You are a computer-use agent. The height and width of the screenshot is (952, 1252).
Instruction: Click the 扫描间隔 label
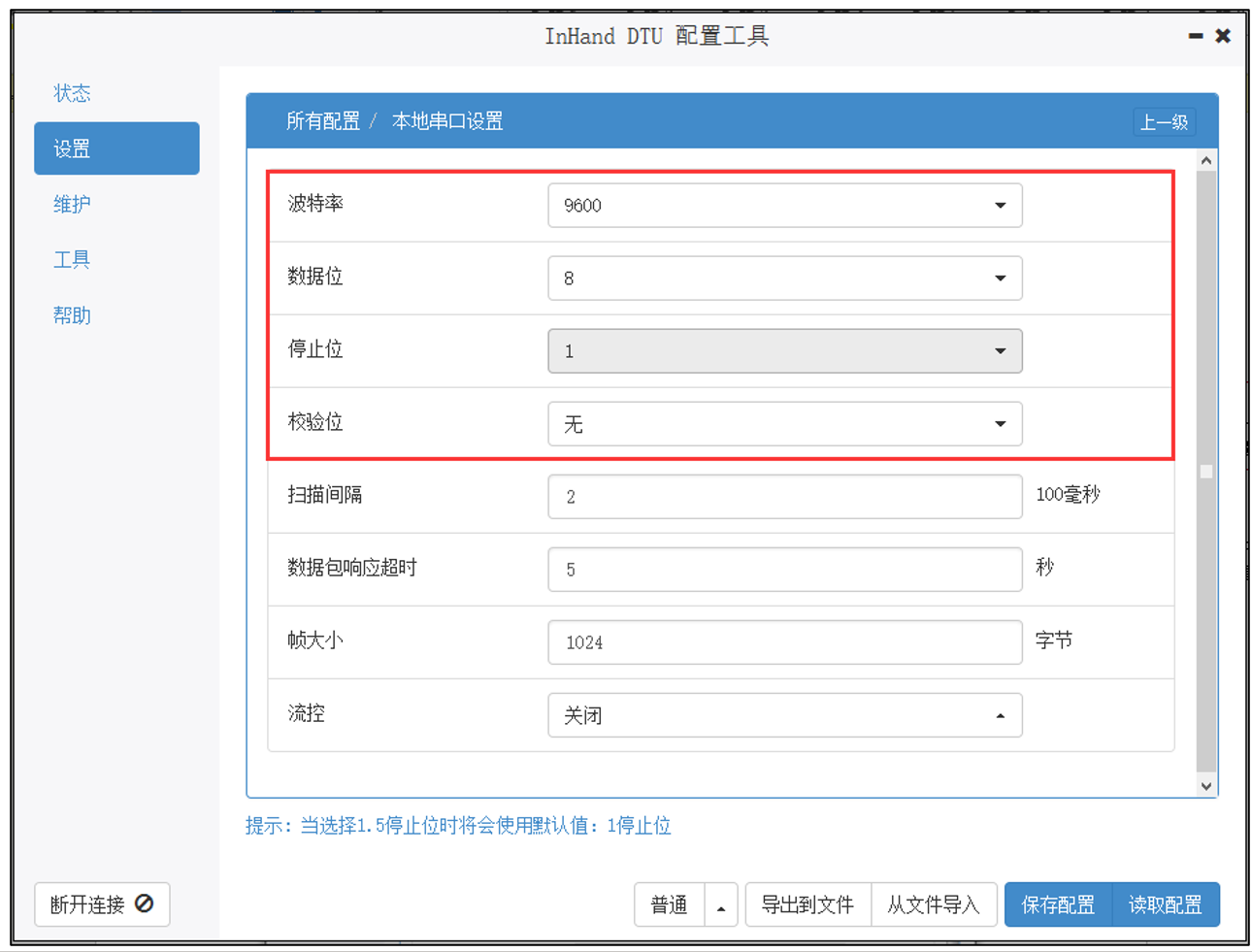325,495
